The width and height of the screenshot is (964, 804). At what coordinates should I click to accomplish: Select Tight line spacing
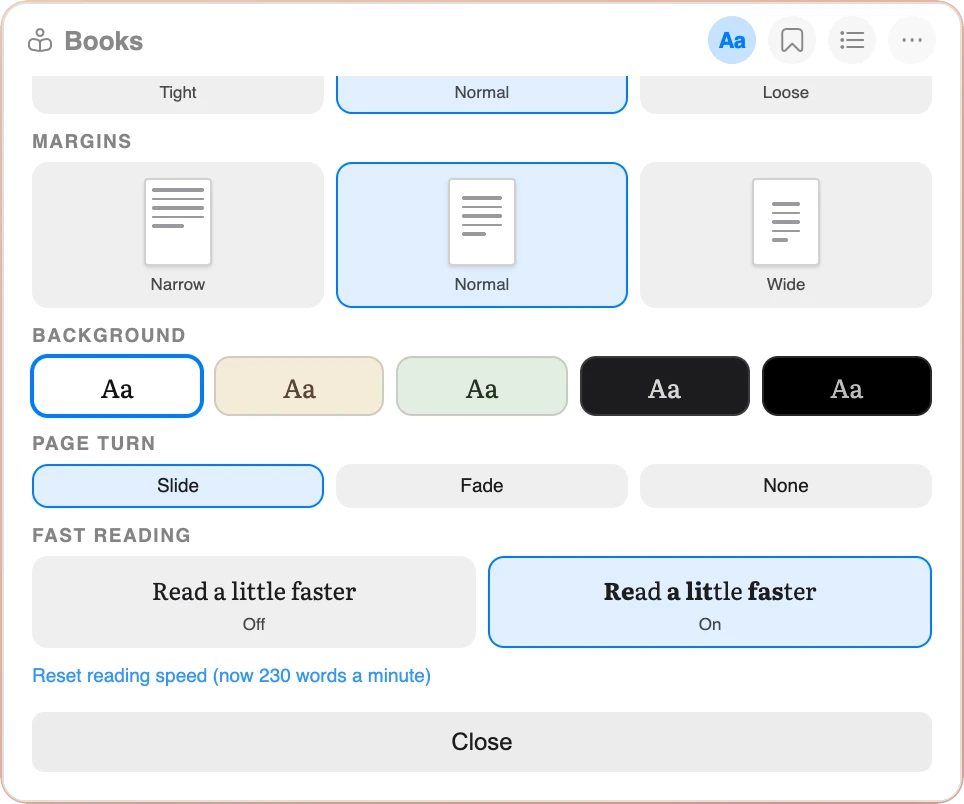tap(178, 93)
